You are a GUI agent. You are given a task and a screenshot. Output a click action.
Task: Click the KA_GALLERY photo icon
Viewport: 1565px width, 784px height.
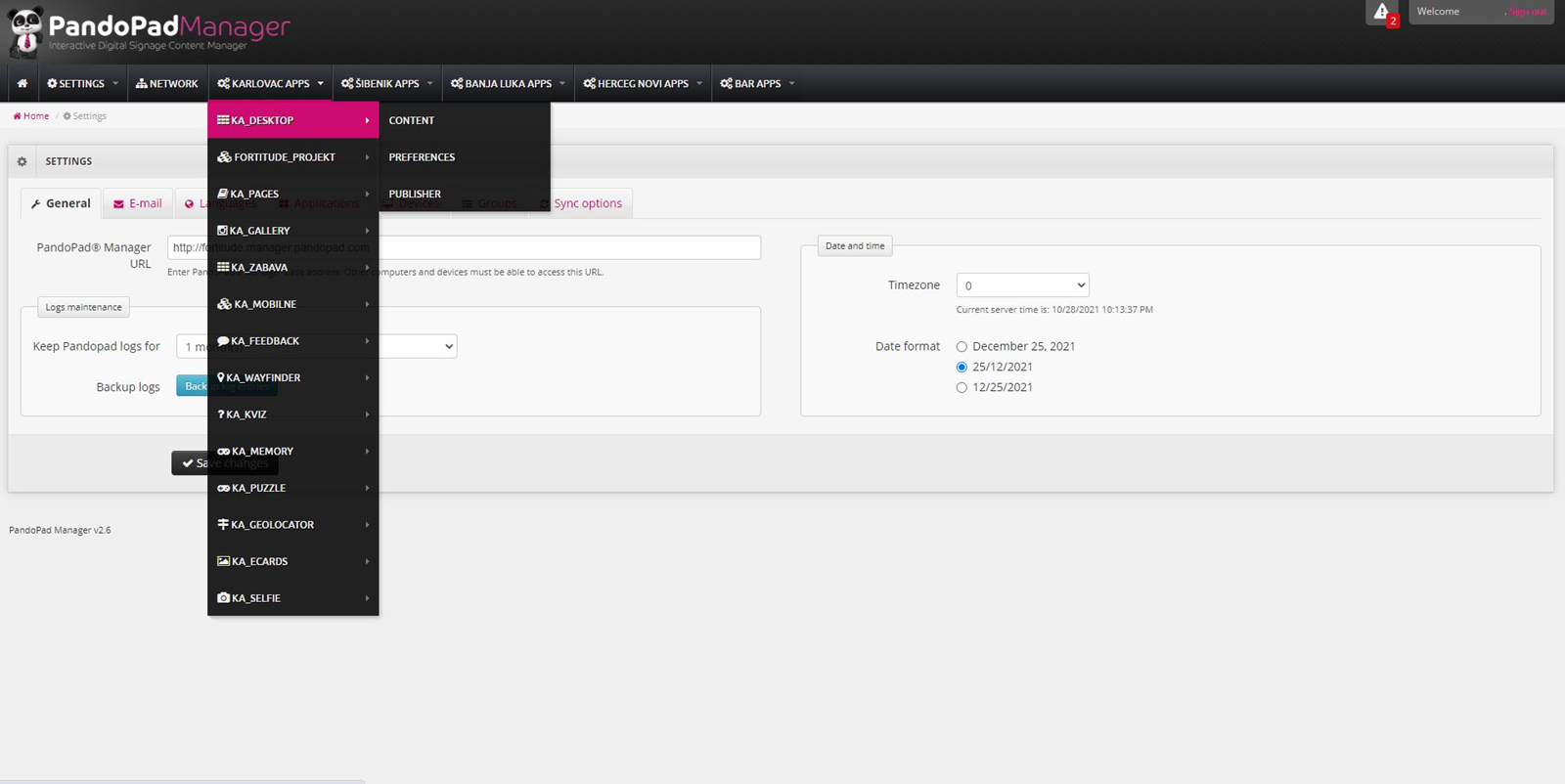coord(223,231)
